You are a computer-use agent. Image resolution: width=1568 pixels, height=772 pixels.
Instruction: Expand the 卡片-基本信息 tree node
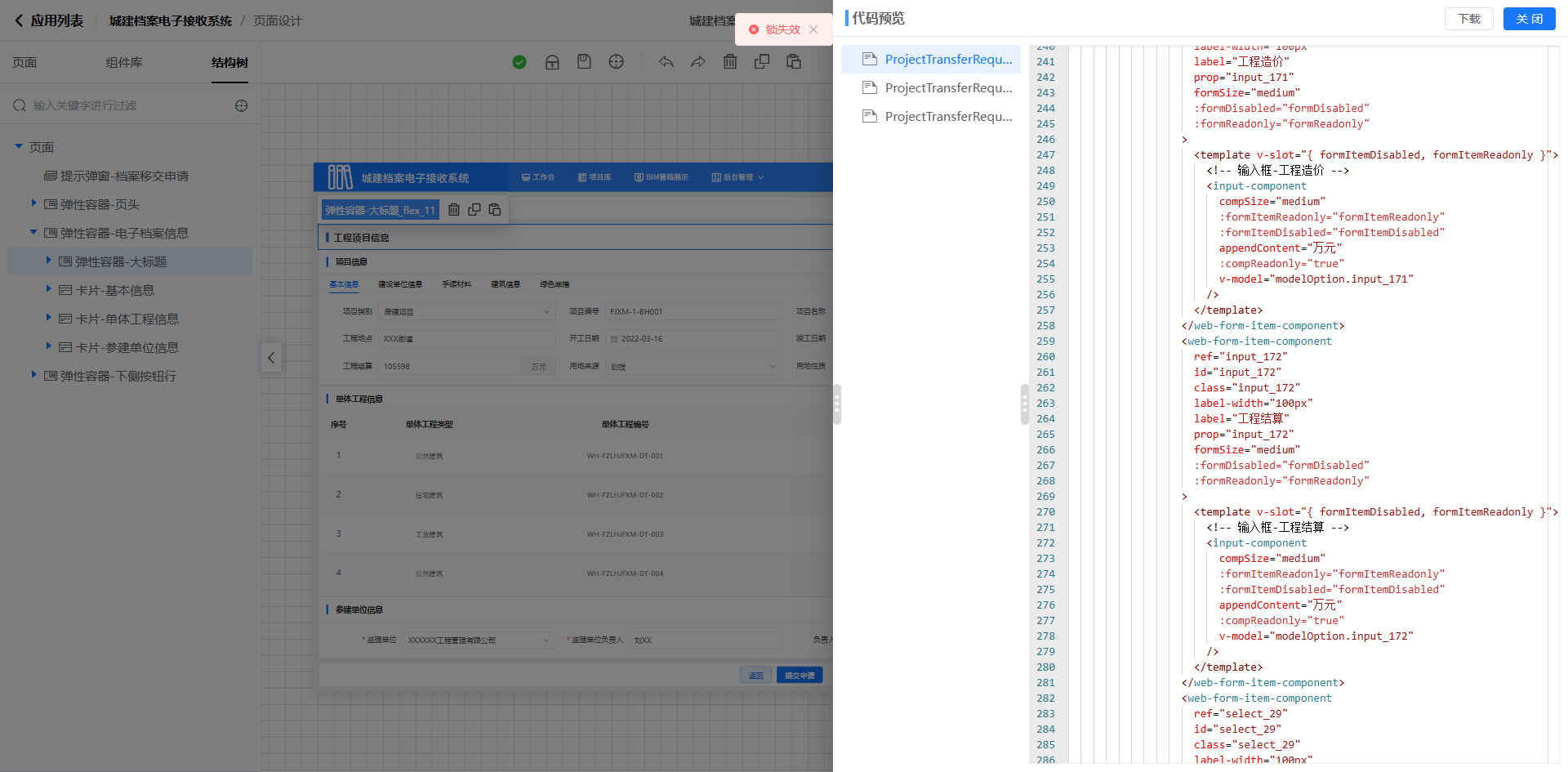click(x=49, y=289)
